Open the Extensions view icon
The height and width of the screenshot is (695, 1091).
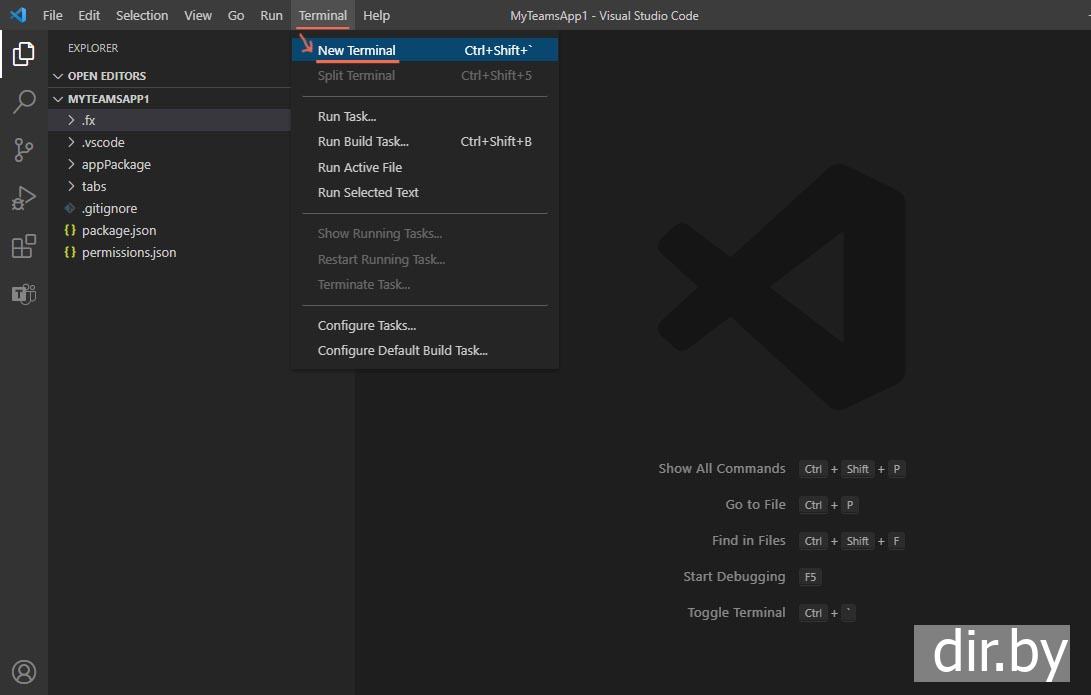tap(23, 246)
